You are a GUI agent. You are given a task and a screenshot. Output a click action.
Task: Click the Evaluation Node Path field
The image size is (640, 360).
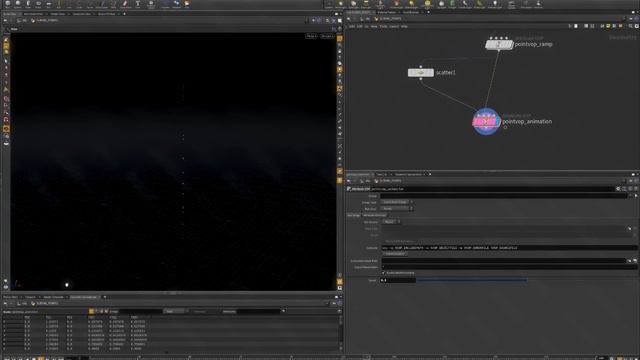click(503, 260)
